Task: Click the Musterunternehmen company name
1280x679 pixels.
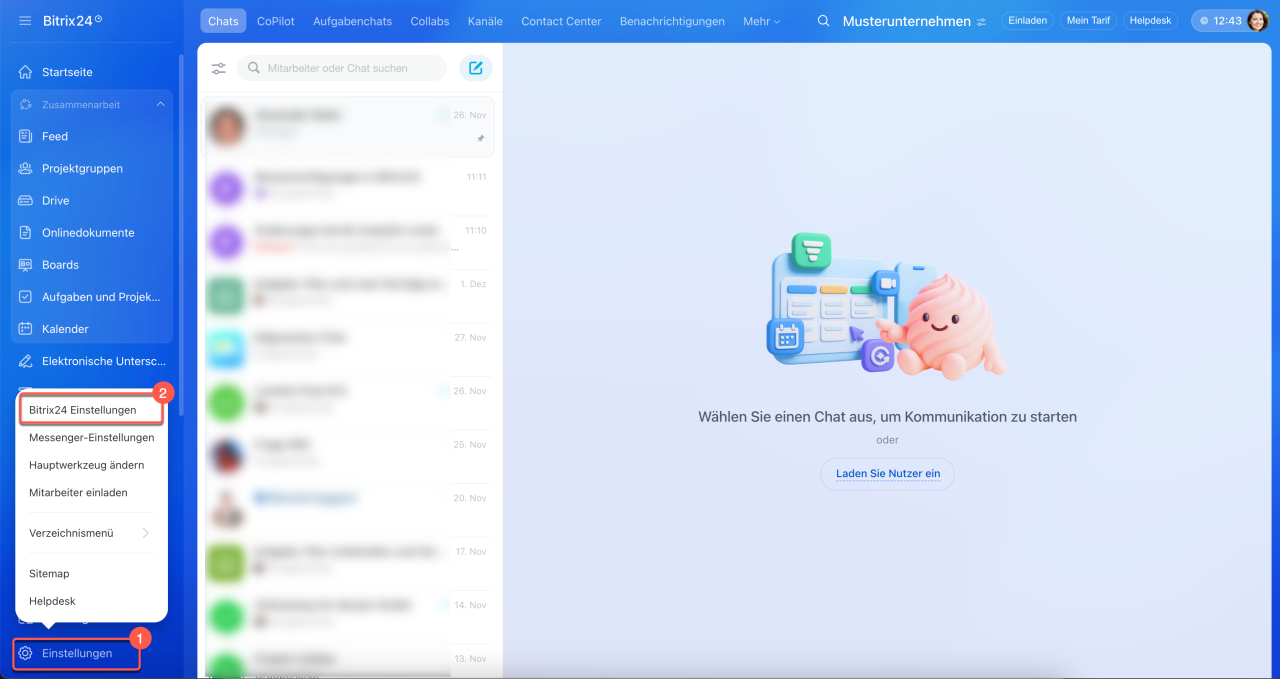Action: point(906,21)
